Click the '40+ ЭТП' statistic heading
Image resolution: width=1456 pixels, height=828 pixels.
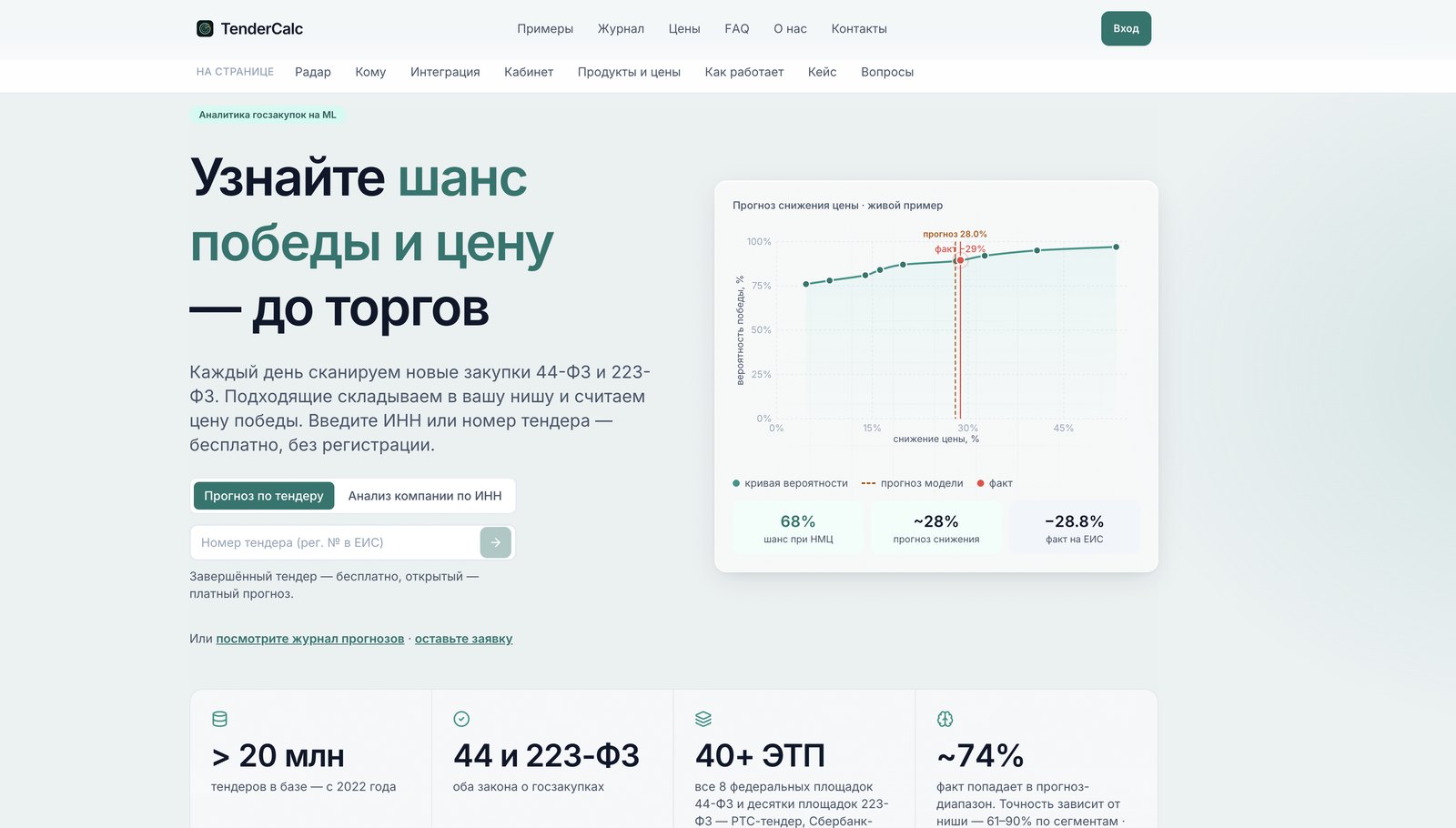[760, 755]
